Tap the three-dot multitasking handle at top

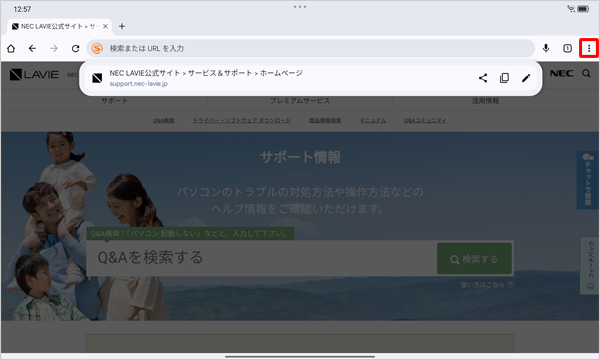click(x=300, y=7)
